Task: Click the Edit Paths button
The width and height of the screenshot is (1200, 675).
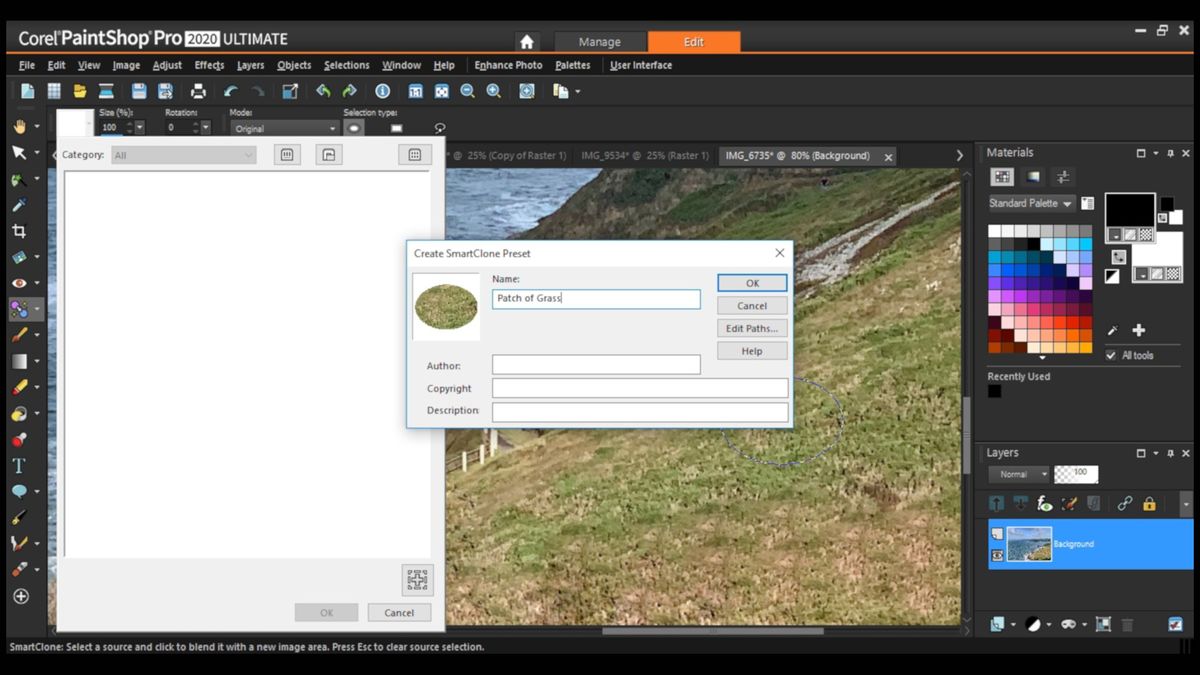Action: pyautogui.click(x=752, y=328)
